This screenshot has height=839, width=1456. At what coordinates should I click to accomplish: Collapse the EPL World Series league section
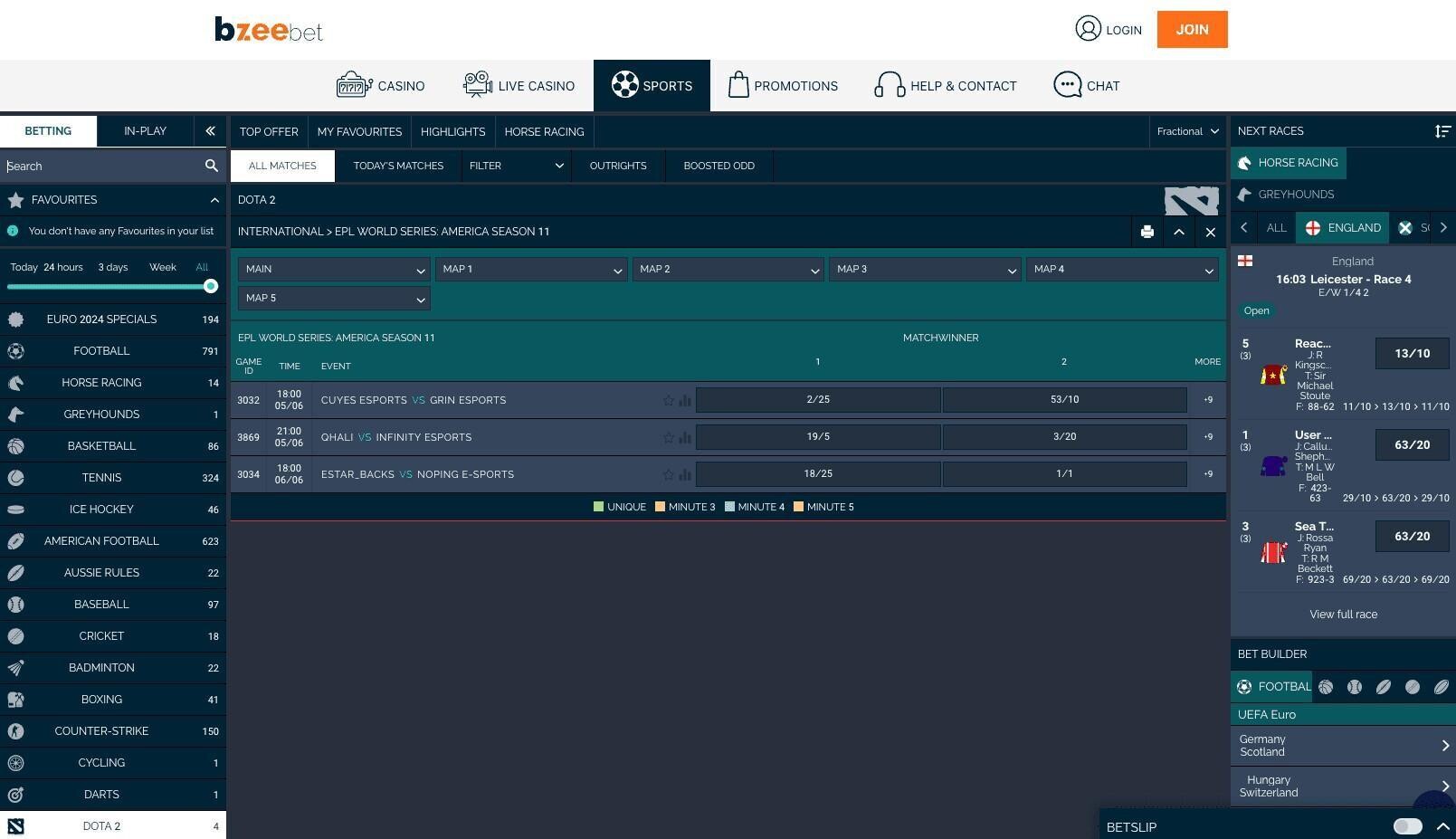coord(1179,232)
